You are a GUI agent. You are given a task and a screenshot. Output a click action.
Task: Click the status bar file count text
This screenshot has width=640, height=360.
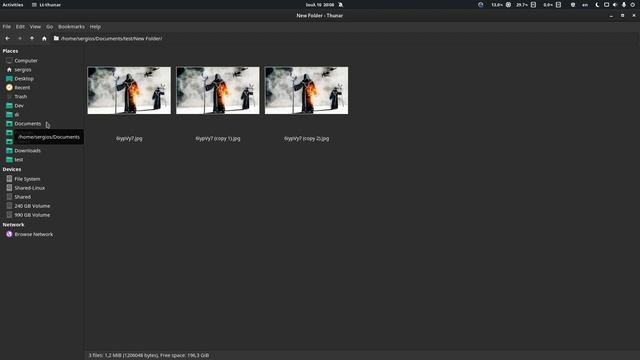pos(149,355)
